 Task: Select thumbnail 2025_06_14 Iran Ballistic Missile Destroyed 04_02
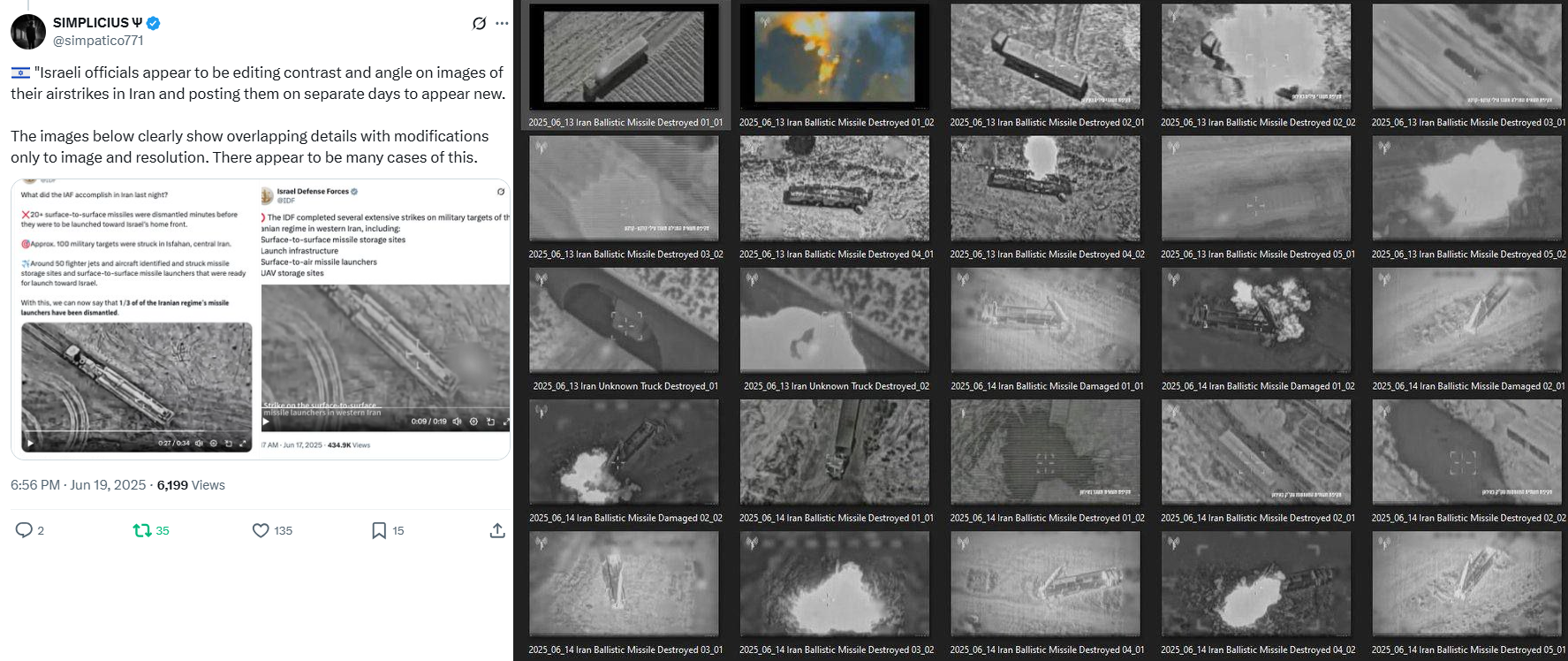click(1256, 583)
